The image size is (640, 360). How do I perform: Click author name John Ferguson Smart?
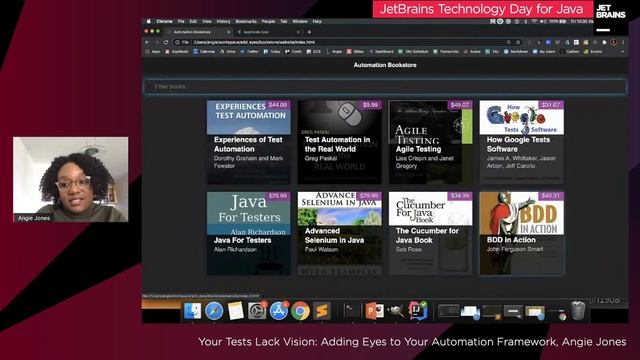point(515,249)
